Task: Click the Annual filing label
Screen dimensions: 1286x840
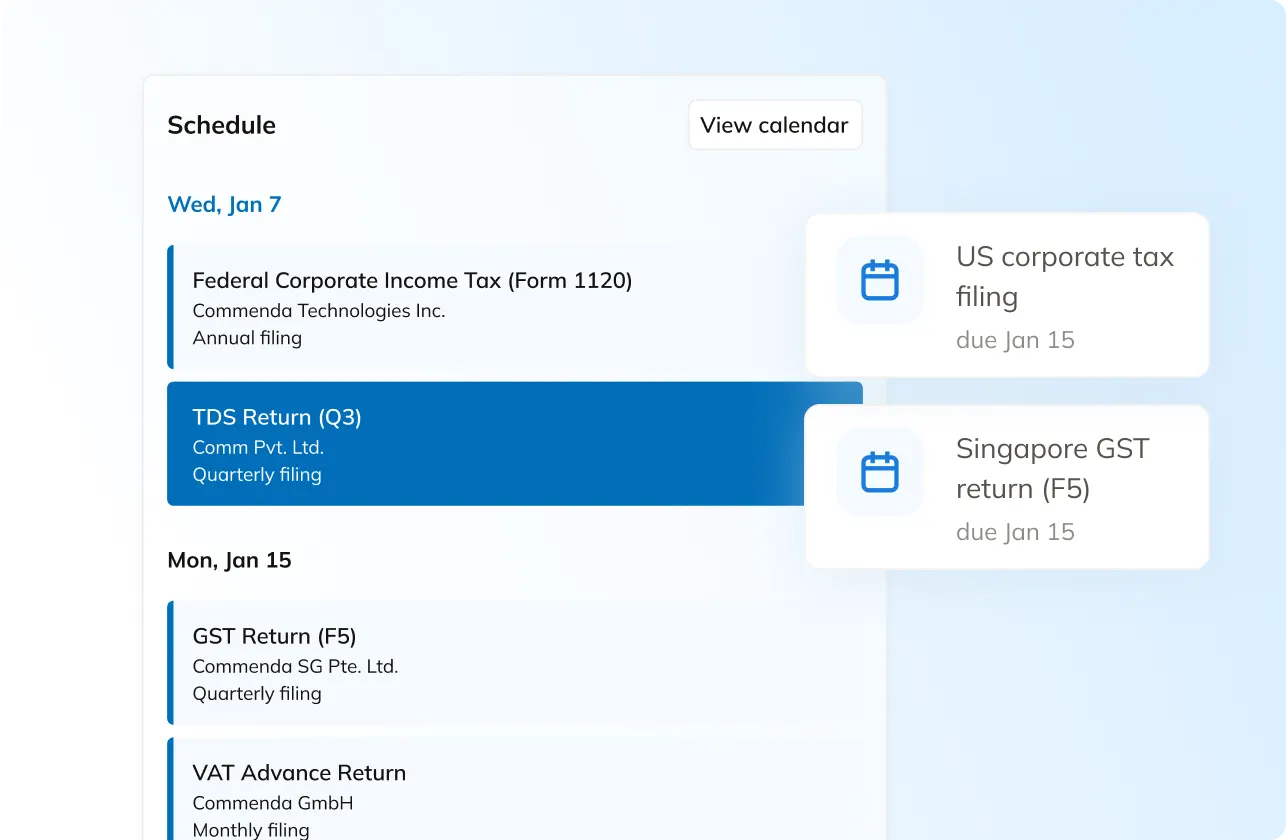Action: pyautogui.click(x=247, y=338)
